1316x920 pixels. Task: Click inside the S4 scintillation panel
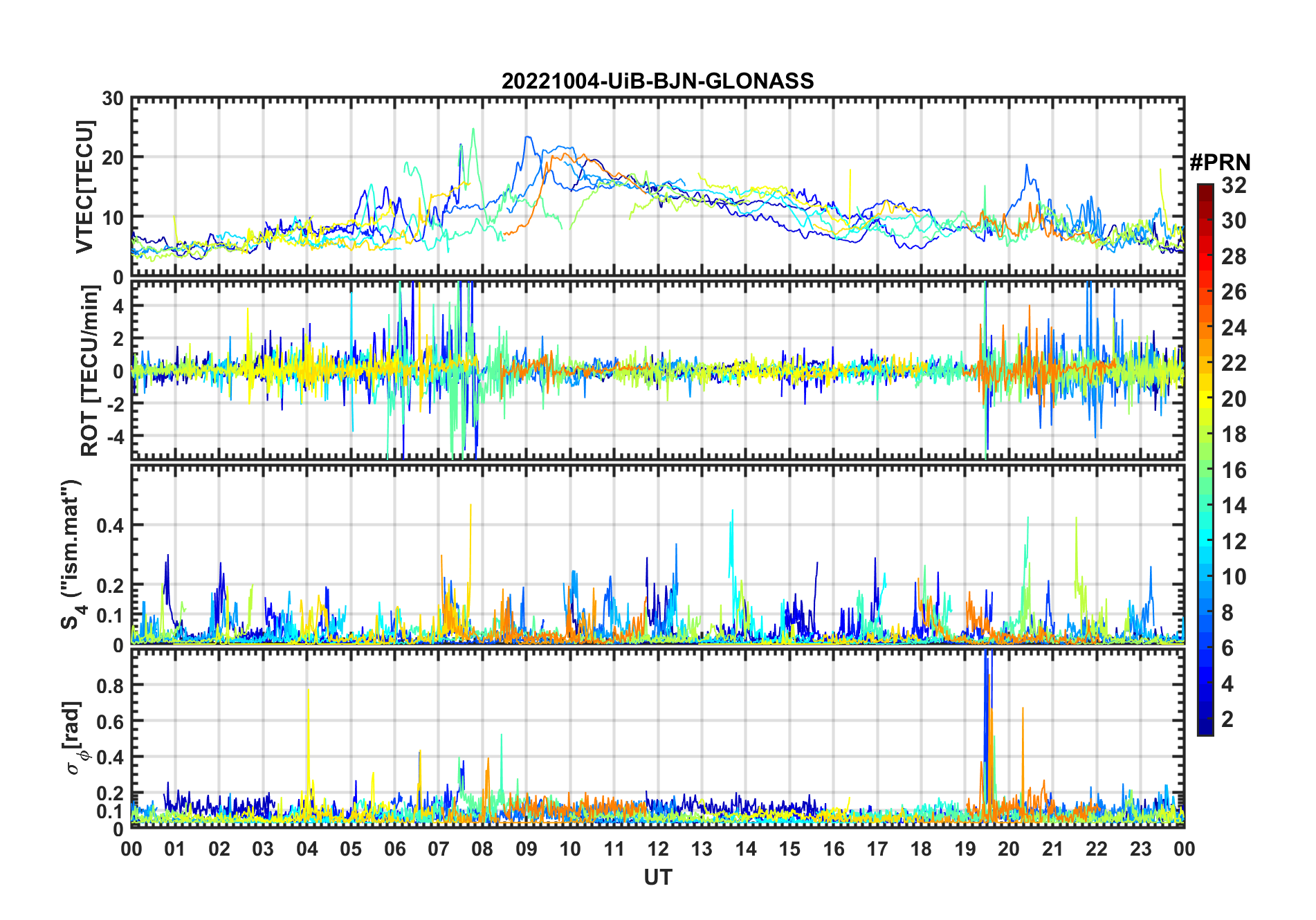[x=657, y=555]
